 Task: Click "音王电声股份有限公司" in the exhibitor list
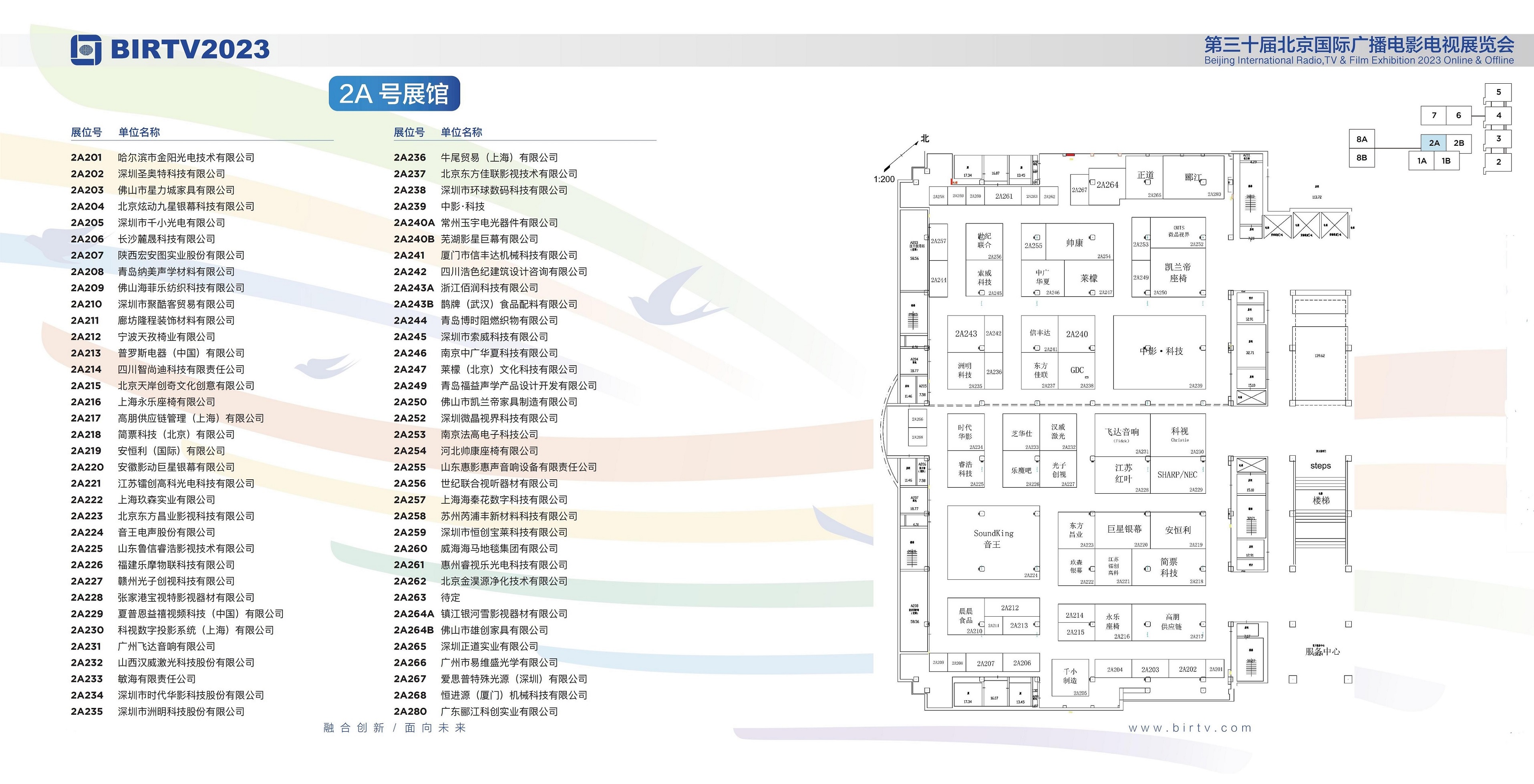click(166, 532)
